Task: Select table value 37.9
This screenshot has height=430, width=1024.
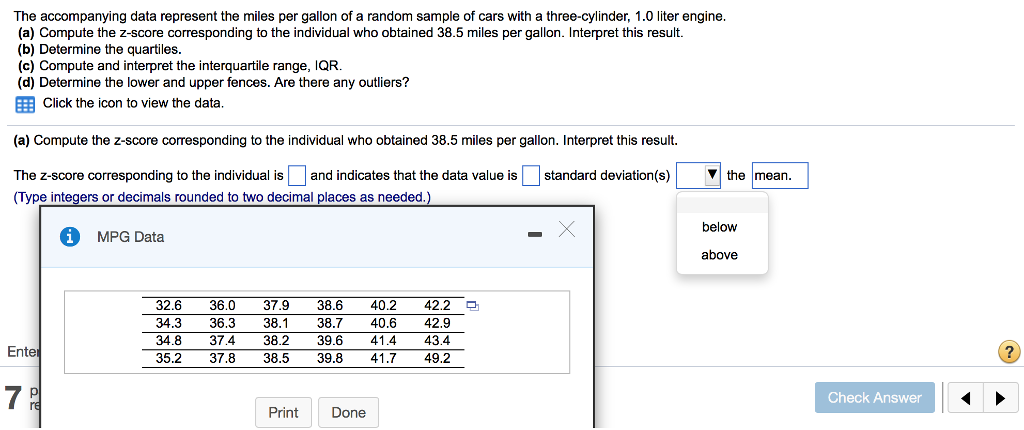Action: tap(277, 305)
